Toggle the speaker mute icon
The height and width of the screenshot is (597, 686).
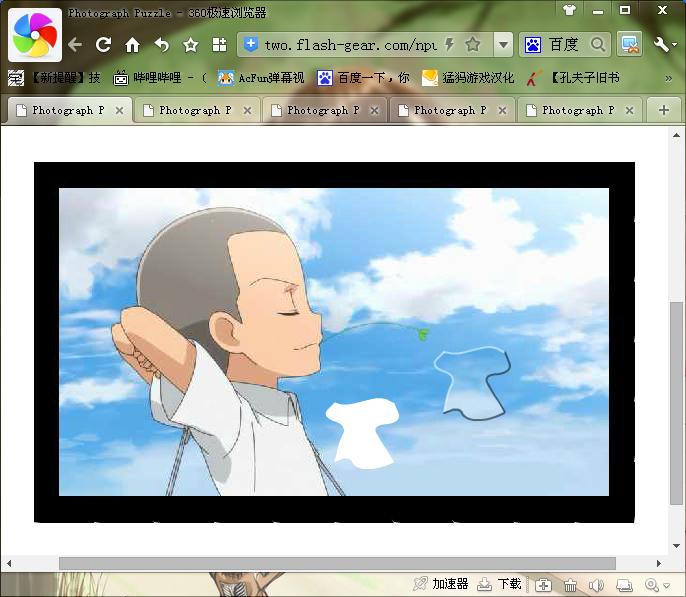[x=596, y=585]
